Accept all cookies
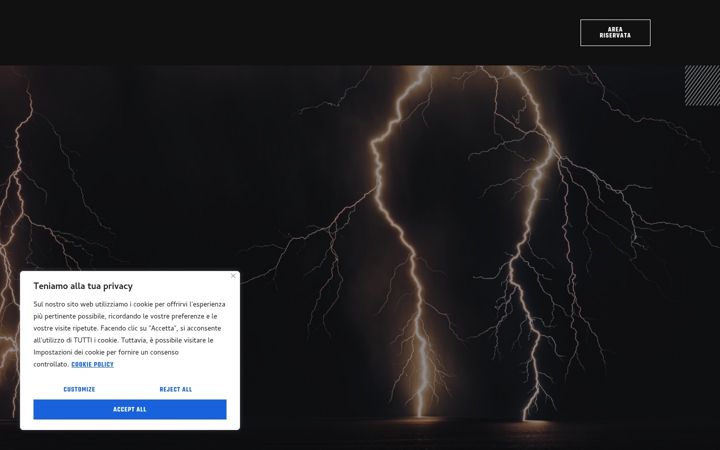This screenshot has height=450, width=720. coord(130,410)
